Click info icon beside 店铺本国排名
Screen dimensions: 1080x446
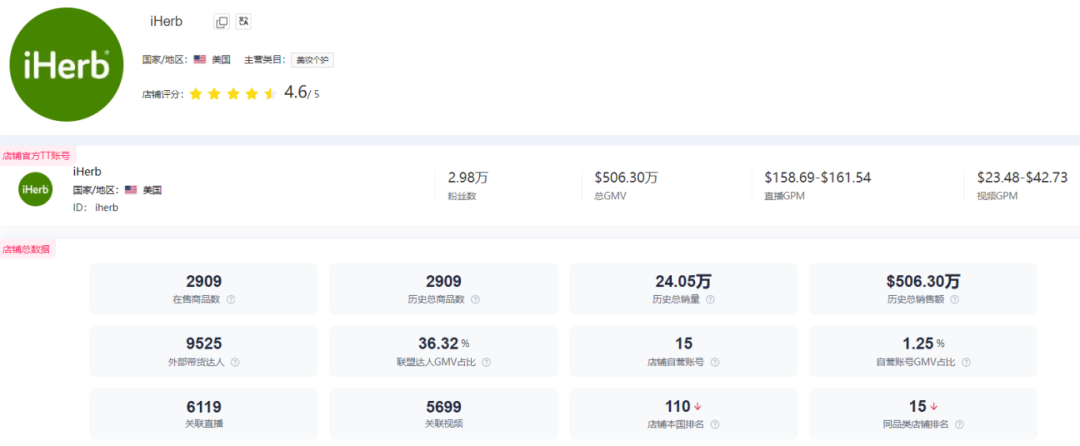pyautogui.click(x=715, y=425)
